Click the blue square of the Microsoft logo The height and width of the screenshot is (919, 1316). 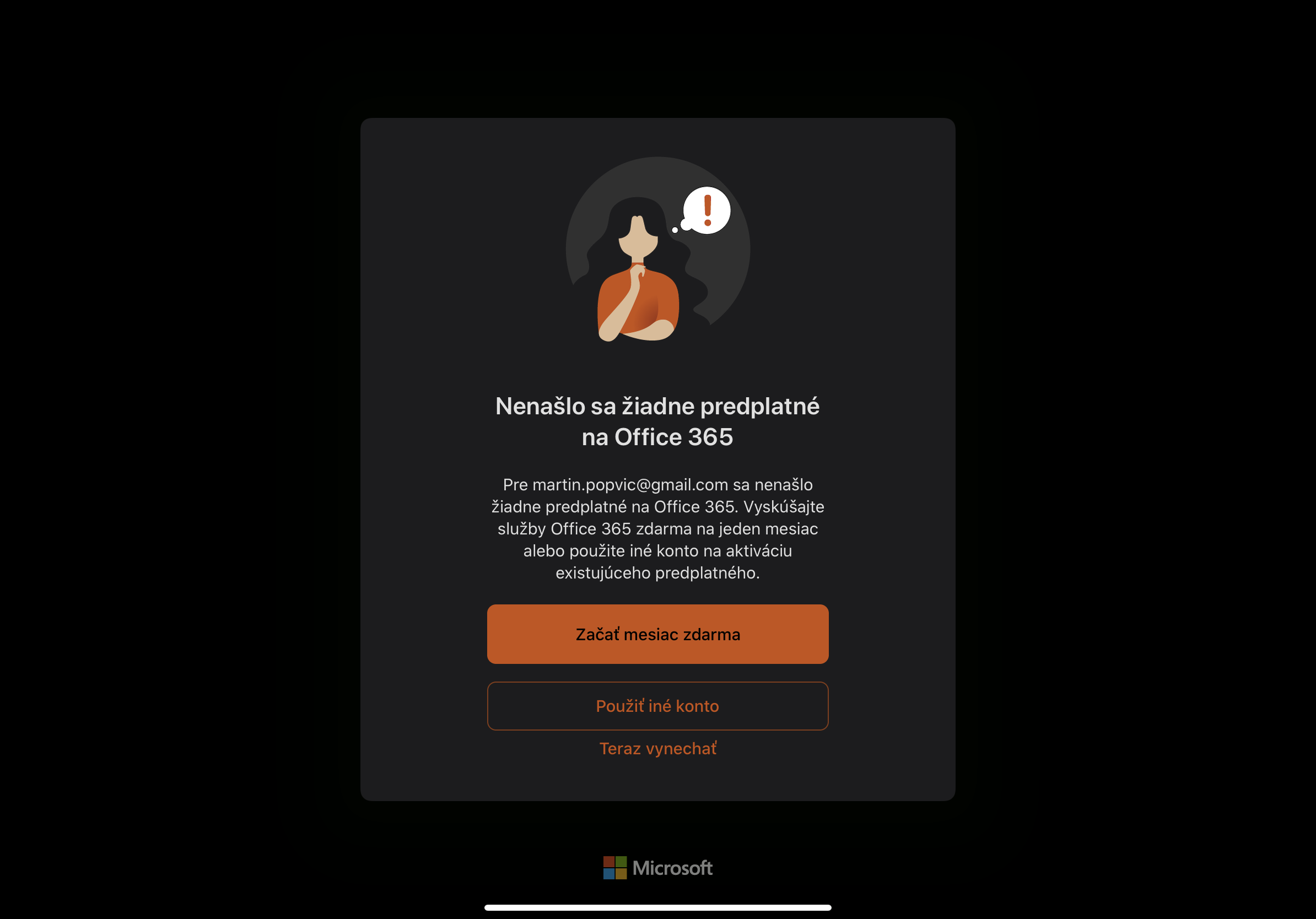tap(609, 874)
